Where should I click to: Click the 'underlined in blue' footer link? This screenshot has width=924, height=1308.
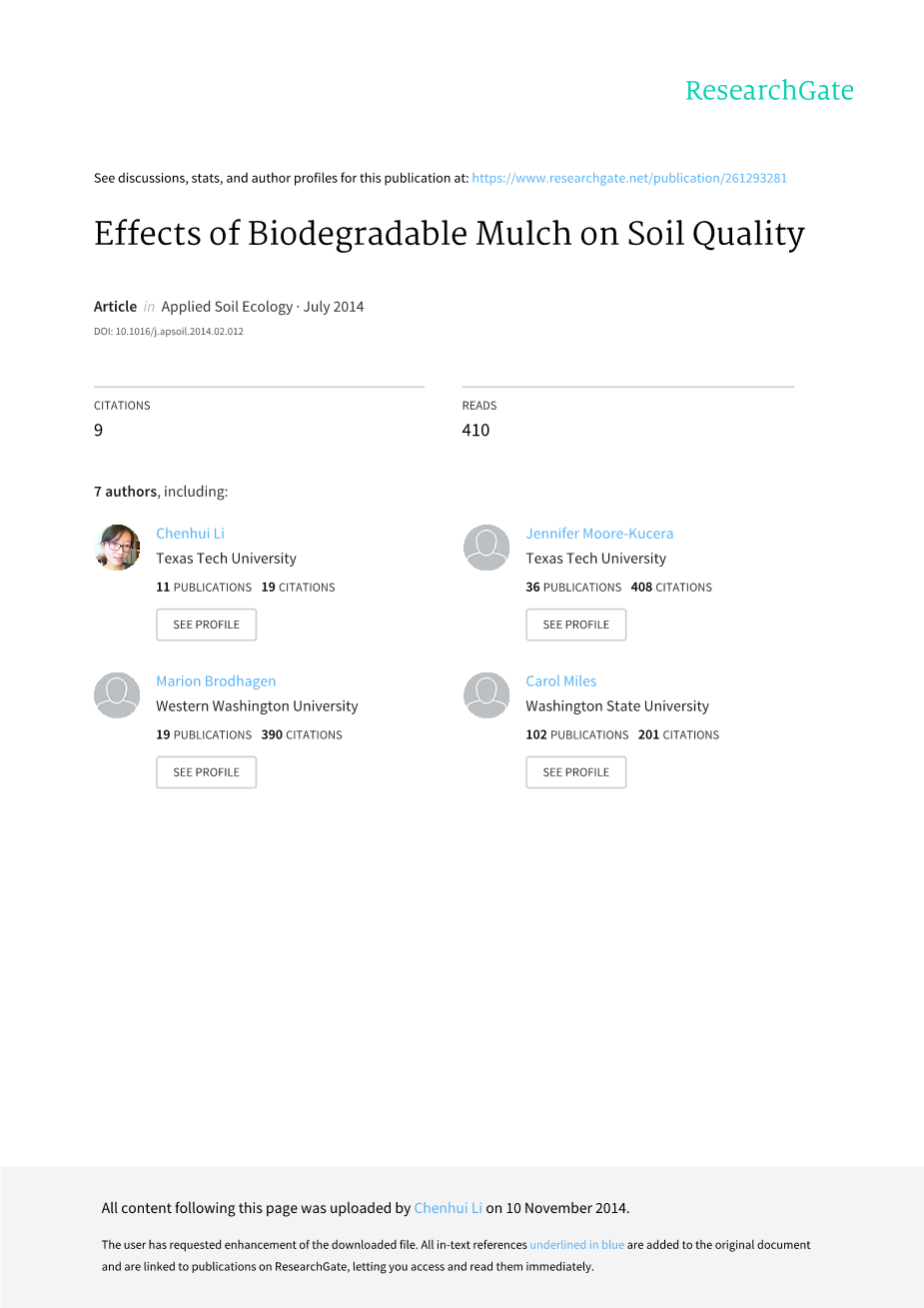pos(576,1245)
